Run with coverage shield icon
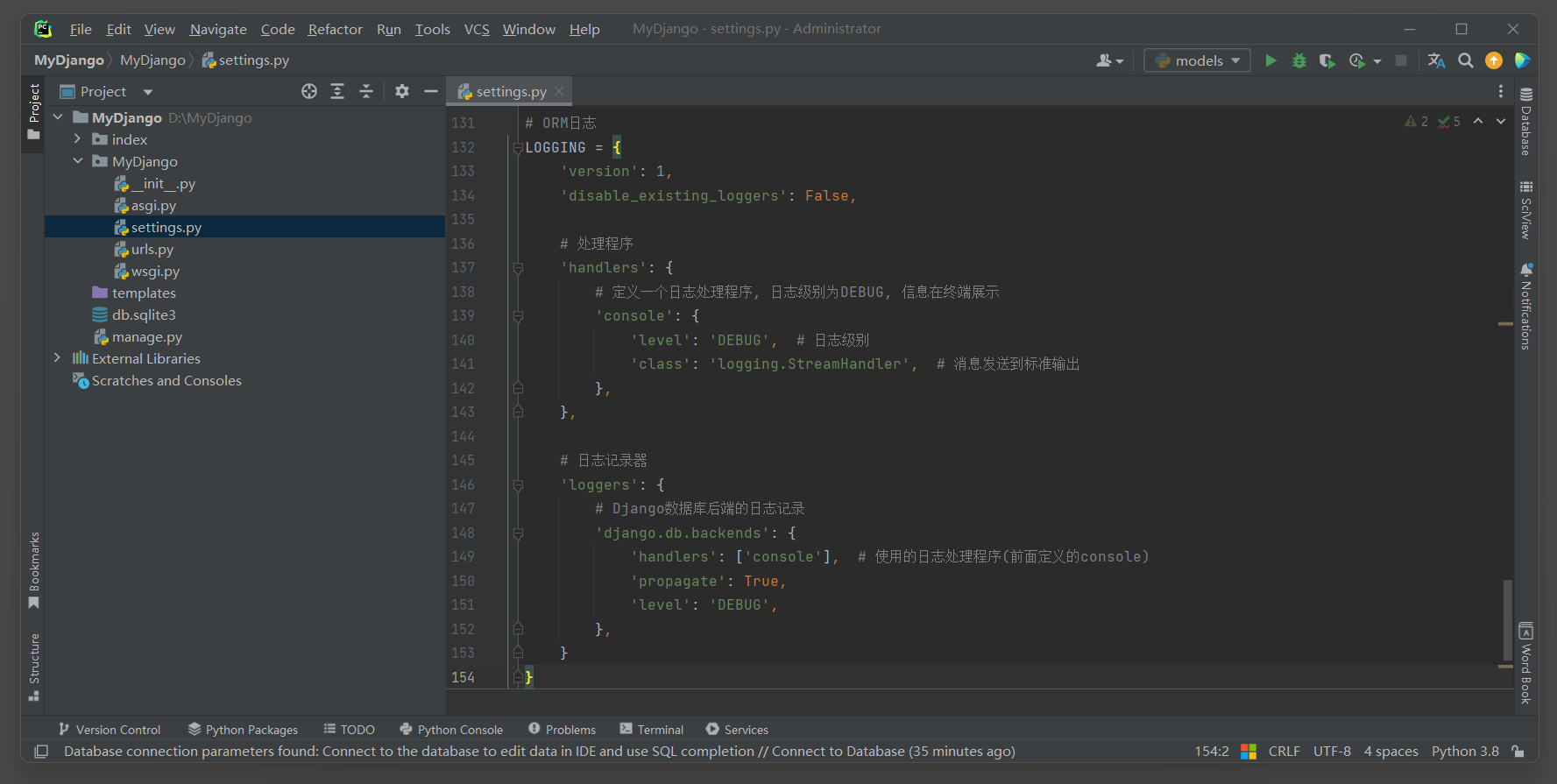Viewport: 1557px width, 784px height. 1327,60
